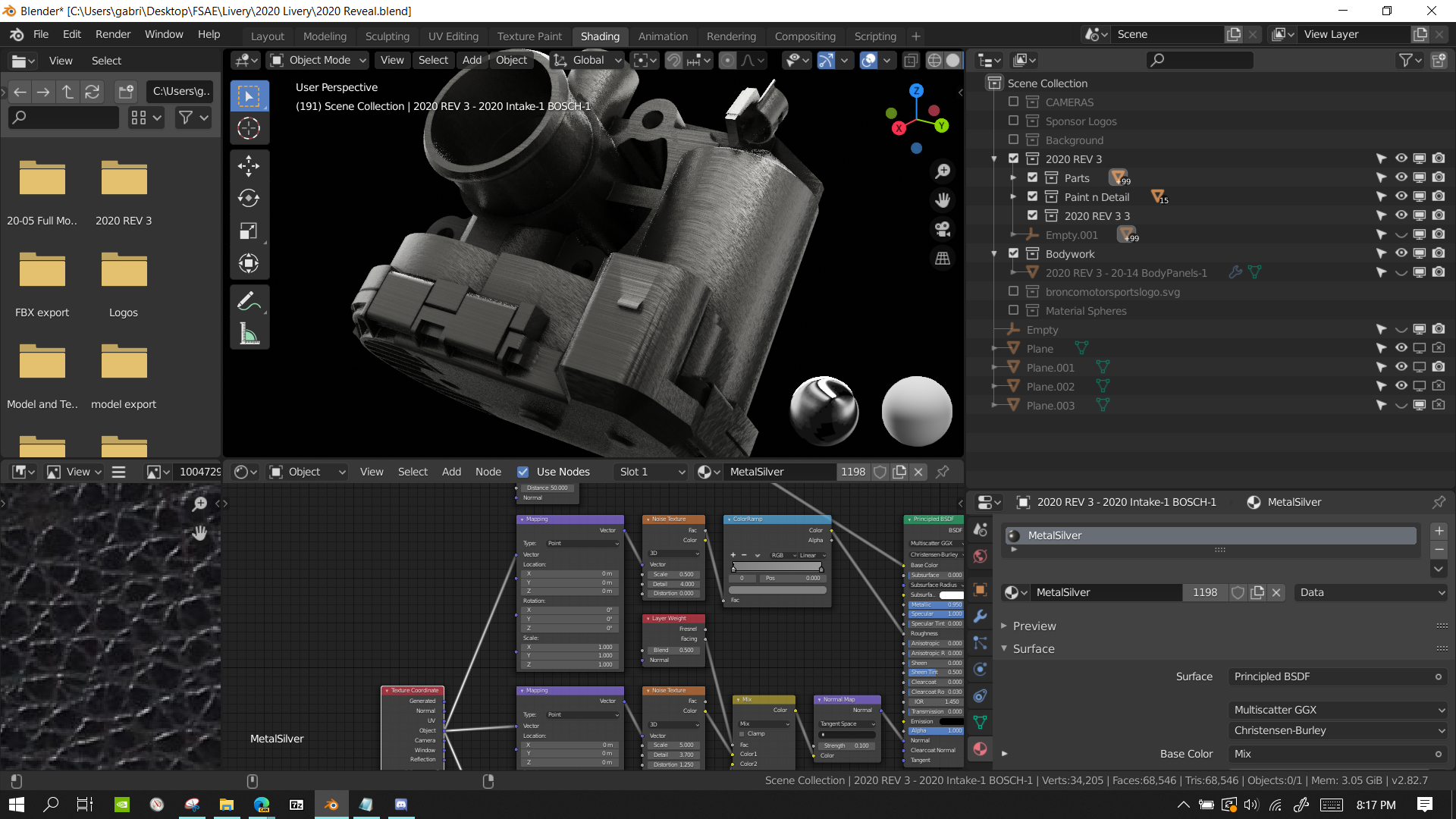1456x819 pixels.
Task: Select the Rotate tool
Action: [x=249, y=198]
